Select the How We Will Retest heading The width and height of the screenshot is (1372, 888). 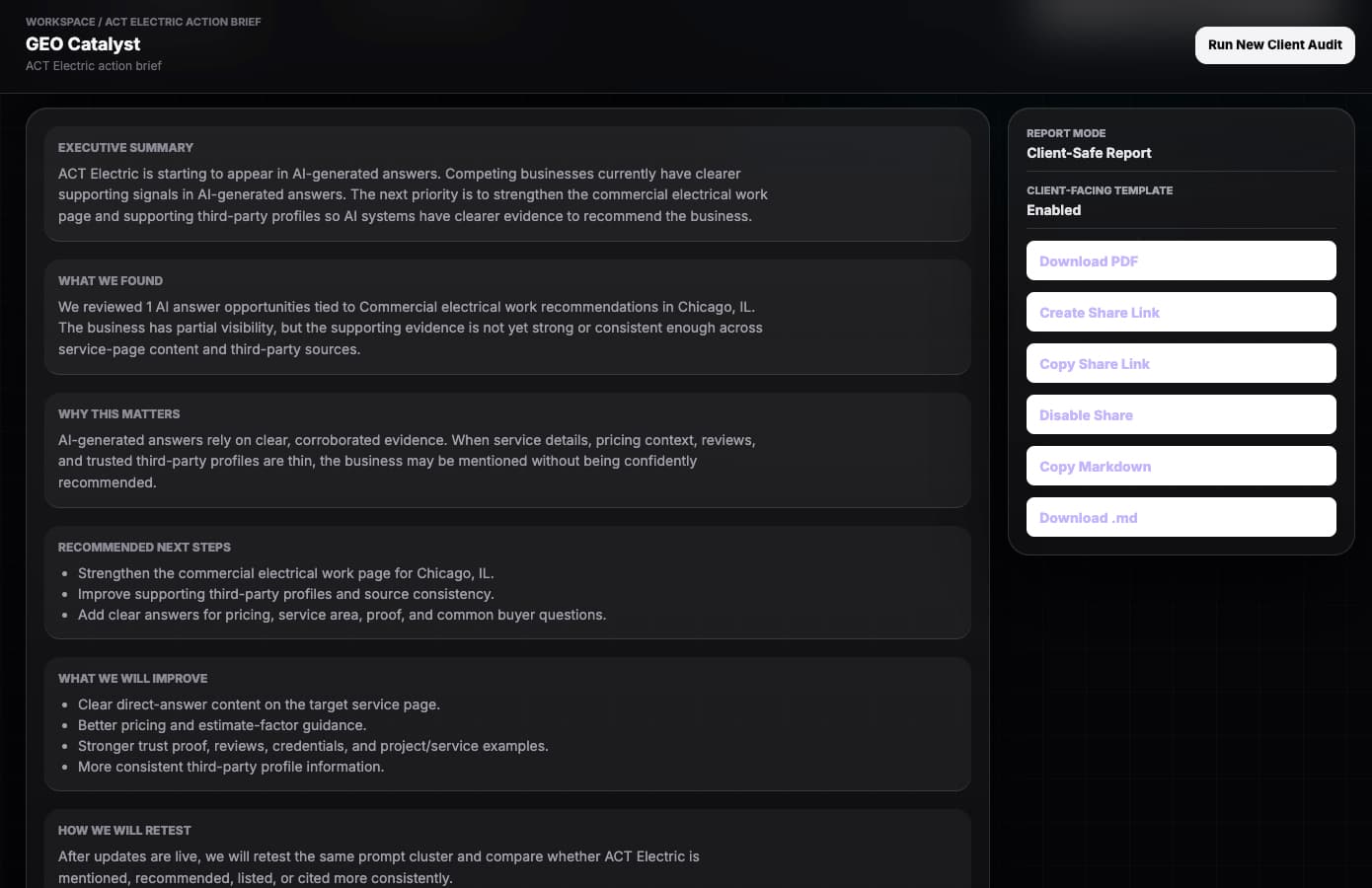tap(124, 831)
